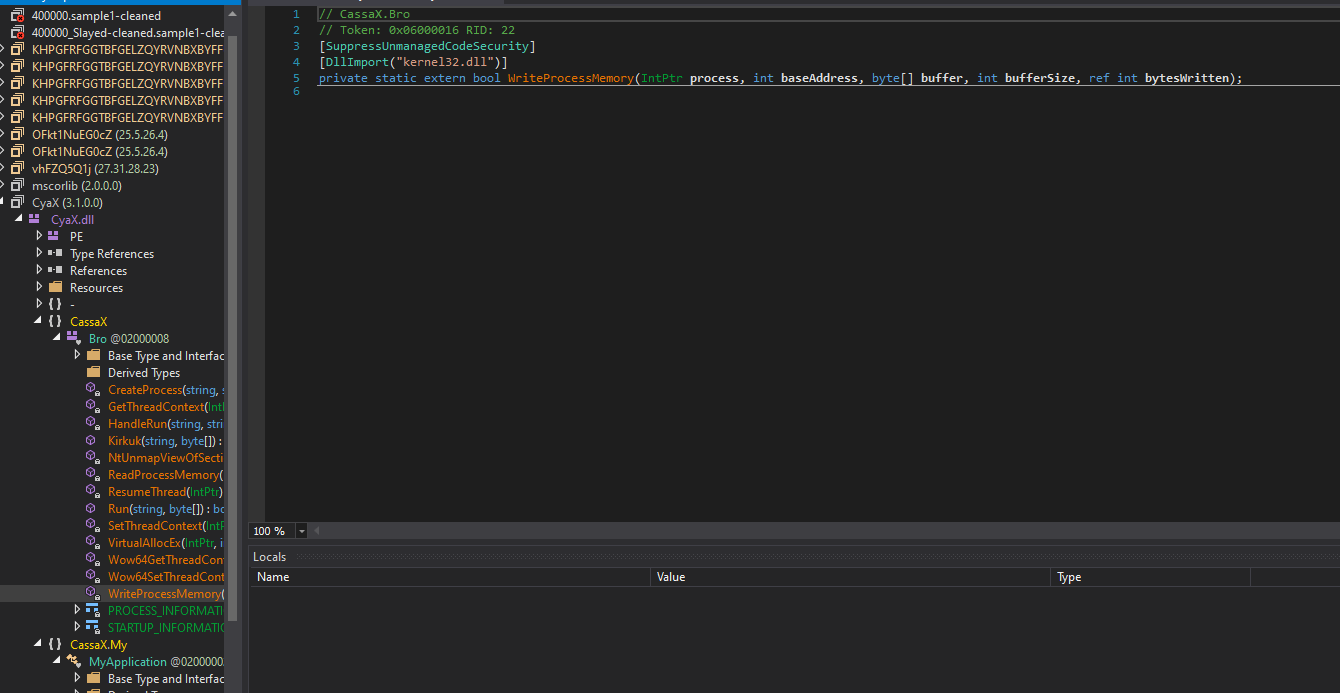The height and width of the screenshot is (693, 1340).
Task: Collapse the Bro class node
Action: pyautogui.click(x=57, y=339)
